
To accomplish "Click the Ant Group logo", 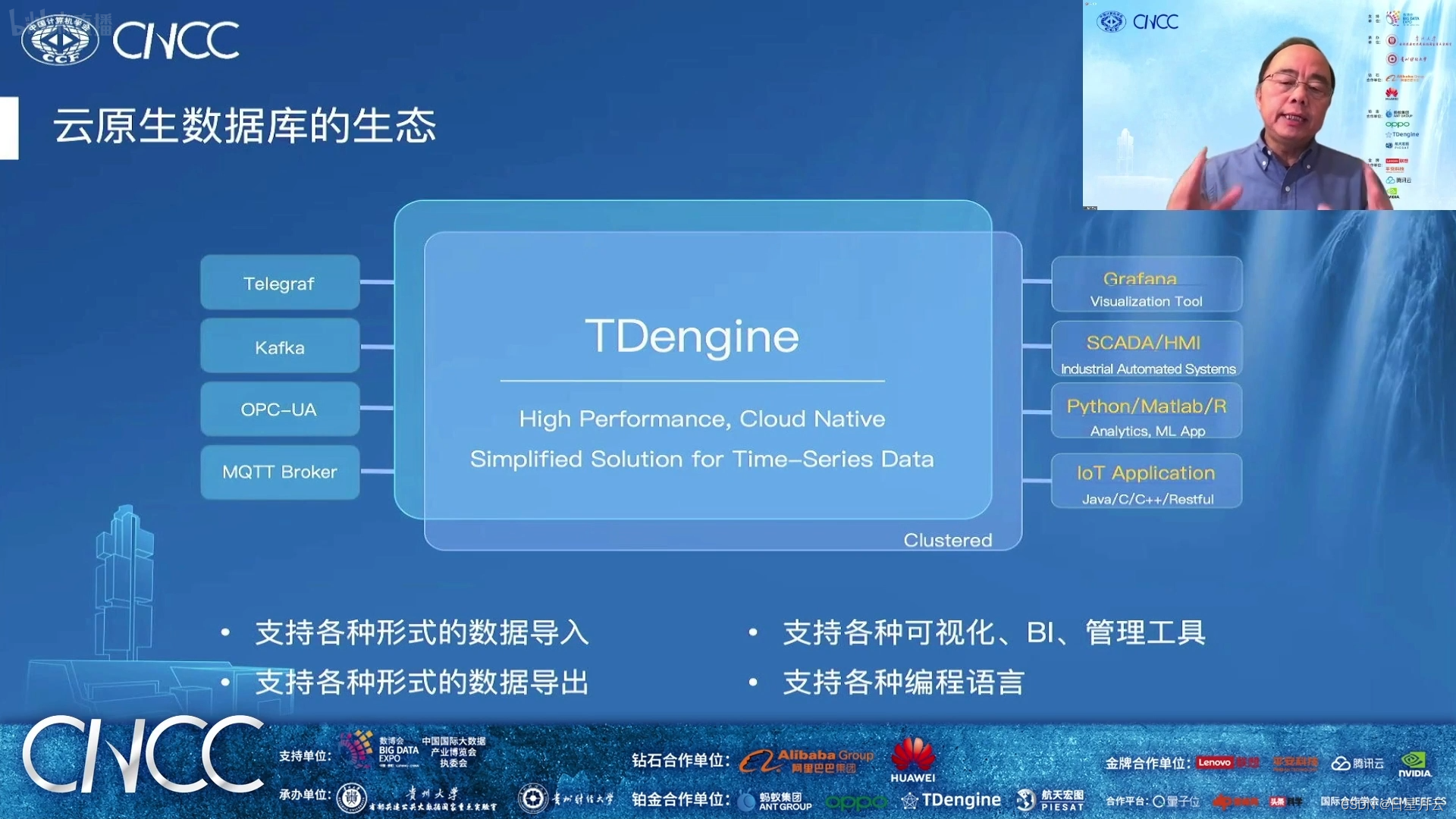I will [x=773, y=801].
